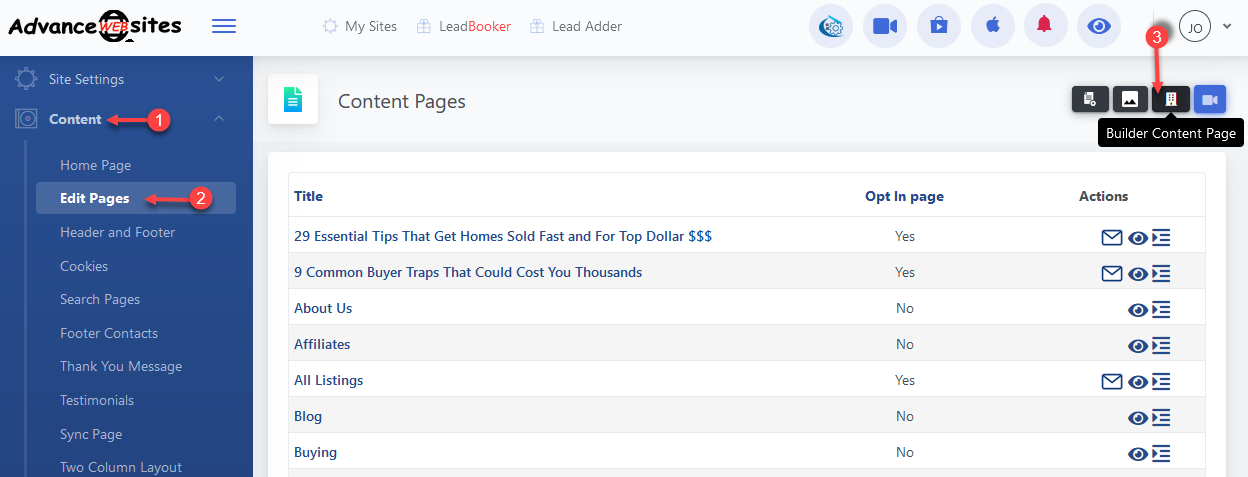
Task: Open the Builder Content Page building icon
Action: [1170, 99]
